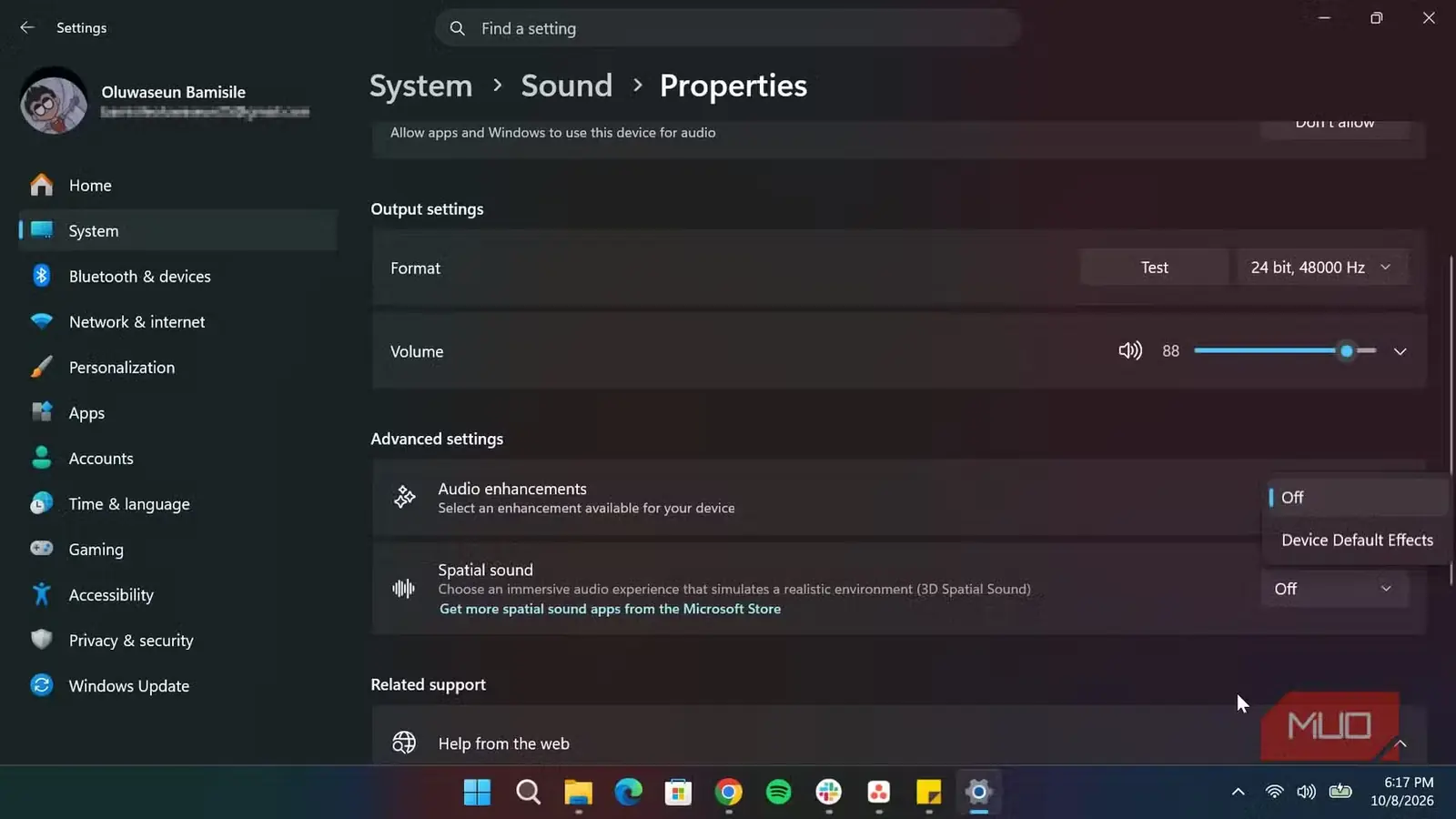Go to Network & internet settings
The height and width of the screenshot is (819, 1456).
177,322
